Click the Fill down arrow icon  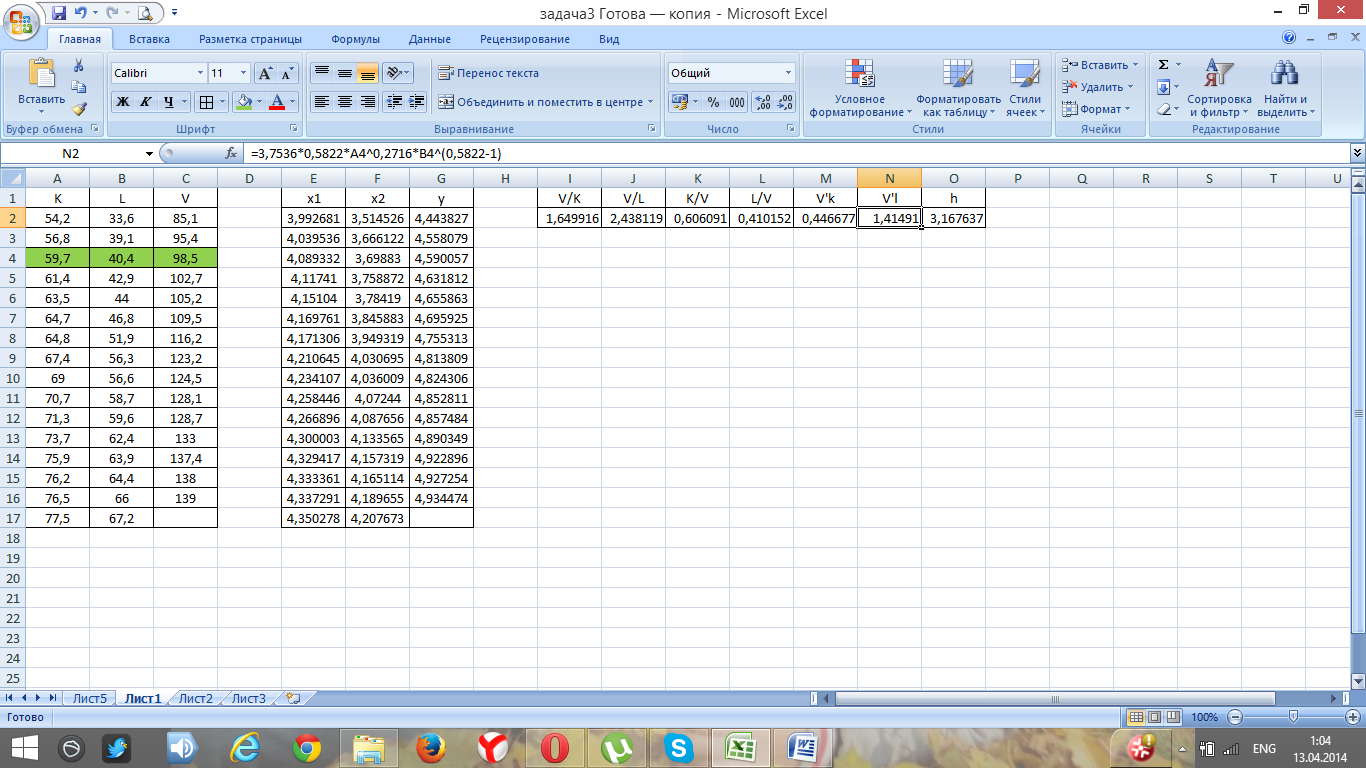pyautogui.click(x=1163, y=87)
